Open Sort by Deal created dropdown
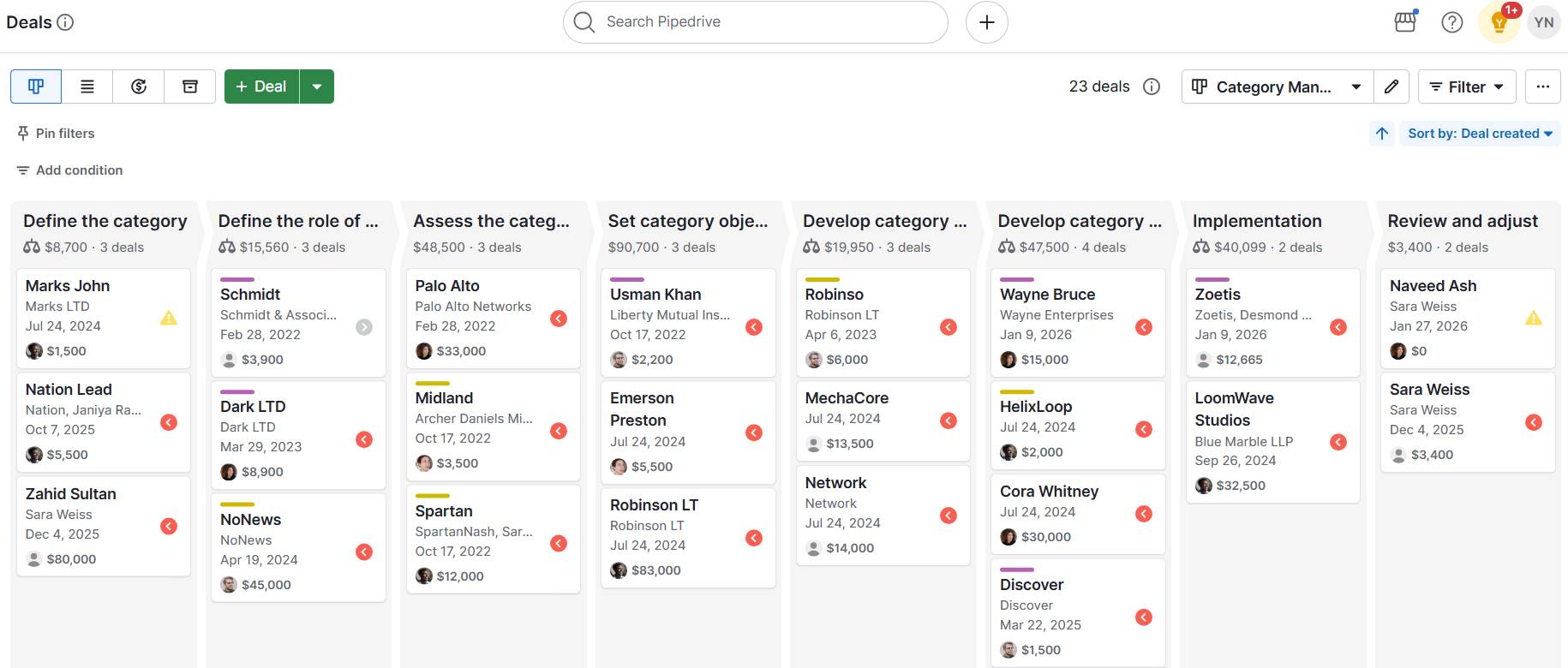Screen dimensions: 1568x668 click(1480, 134)
